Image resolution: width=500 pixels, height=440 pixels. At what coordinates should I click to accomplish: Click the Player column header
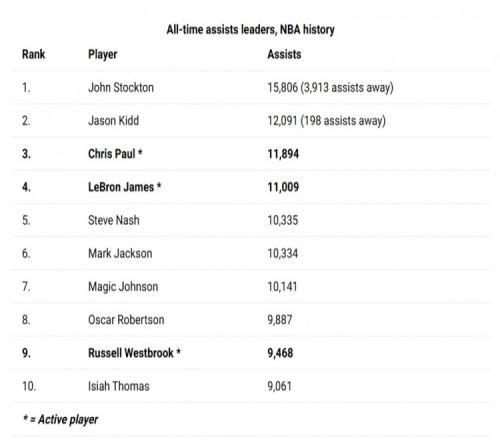point(103,54)
